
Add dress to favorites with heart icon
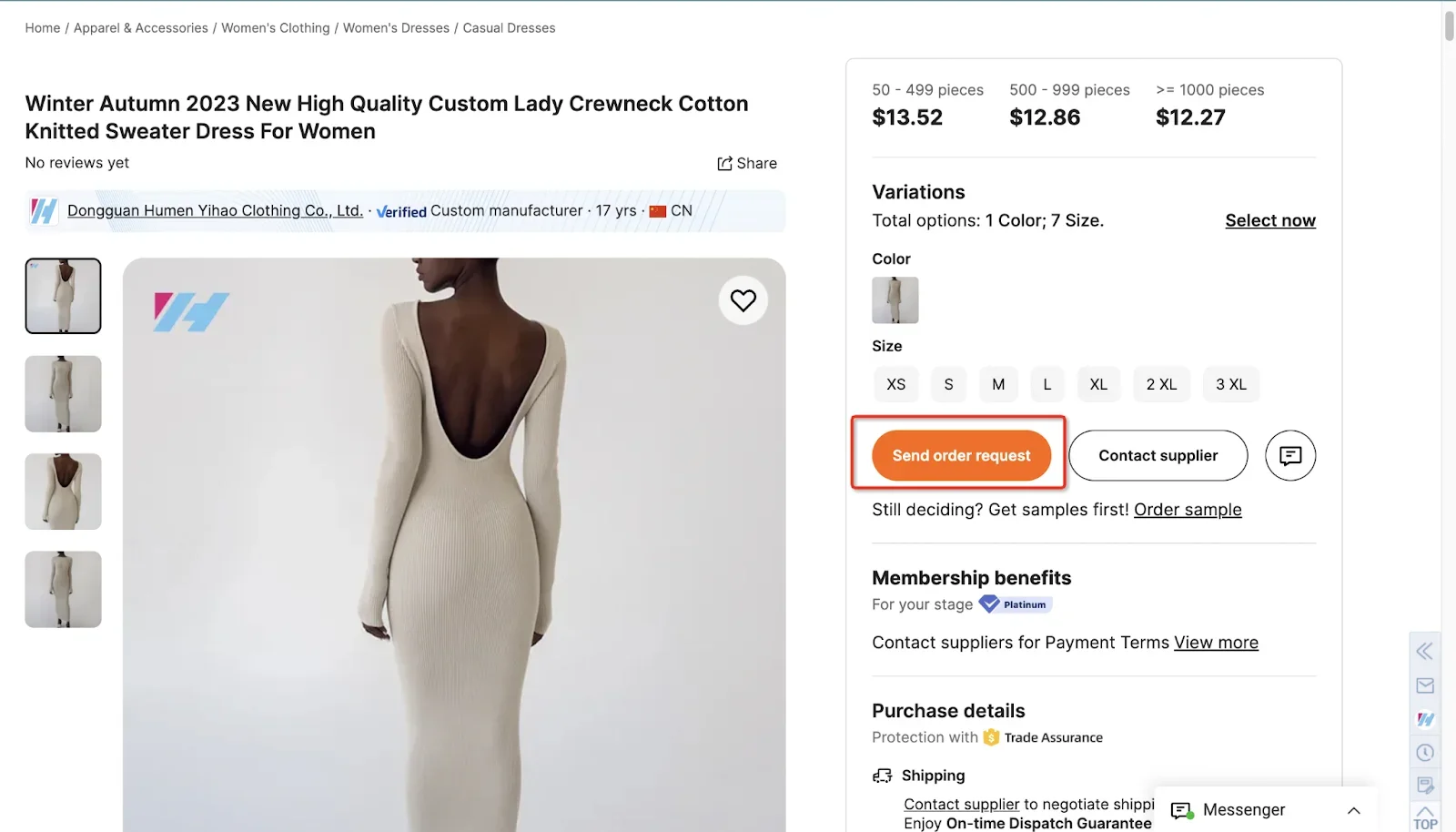coord(743,300)
